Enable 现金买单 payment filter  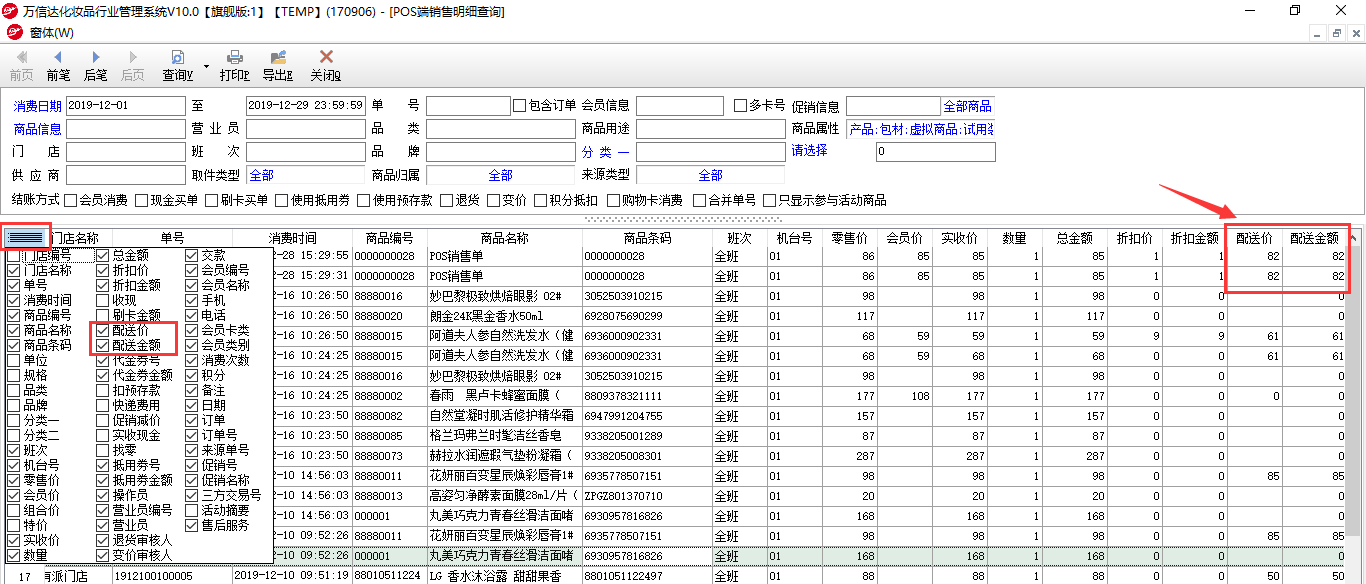[141, 200]
